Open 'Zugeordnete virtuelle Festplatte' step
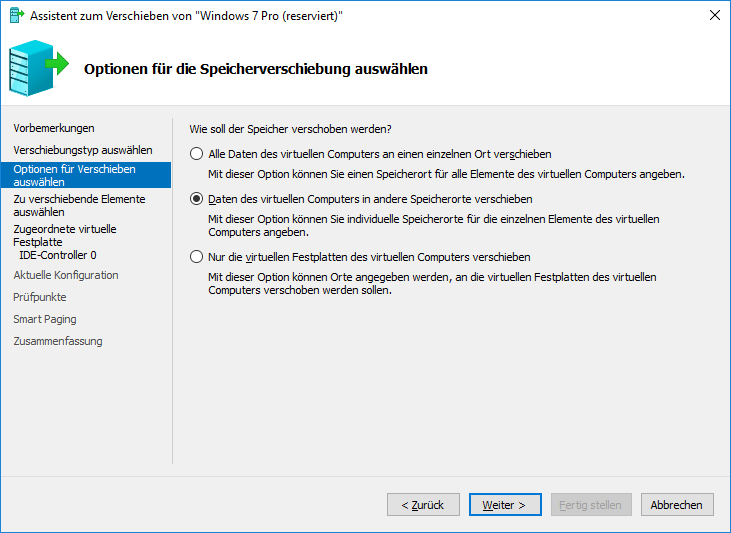731x533 pixels. pos(64,235)
